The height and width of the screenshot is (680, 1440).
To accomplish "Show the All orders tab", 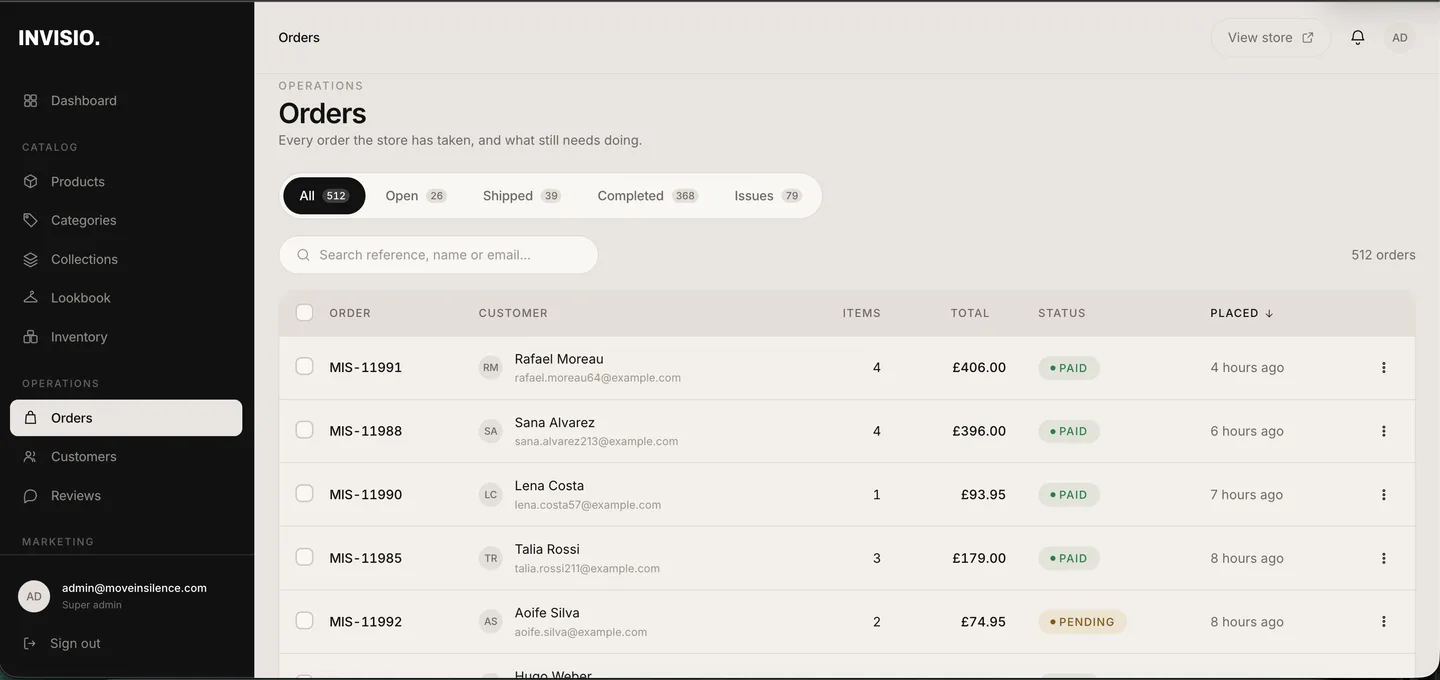I will 324,196.
